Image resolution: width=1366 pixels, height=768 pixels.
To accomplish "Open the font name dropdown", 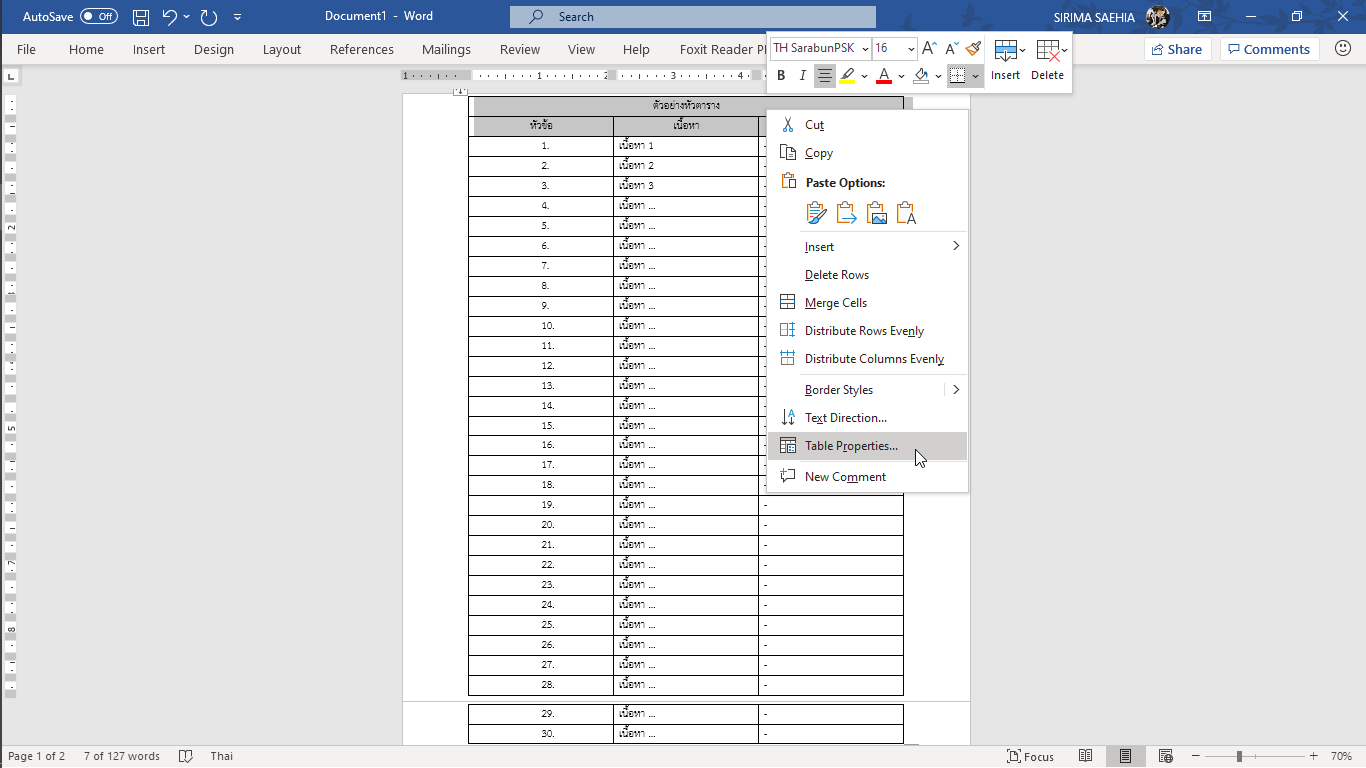I will click(863, 47).
